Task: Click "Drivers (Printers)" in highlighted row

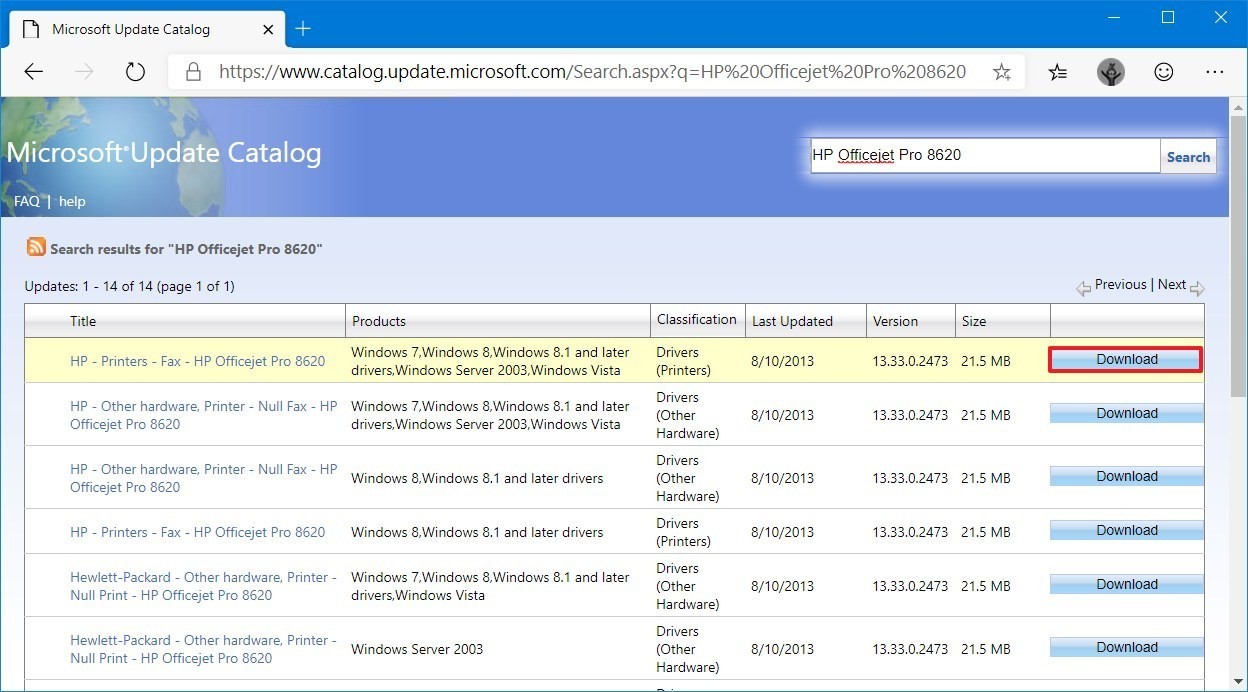Action: tap(684, 361)
